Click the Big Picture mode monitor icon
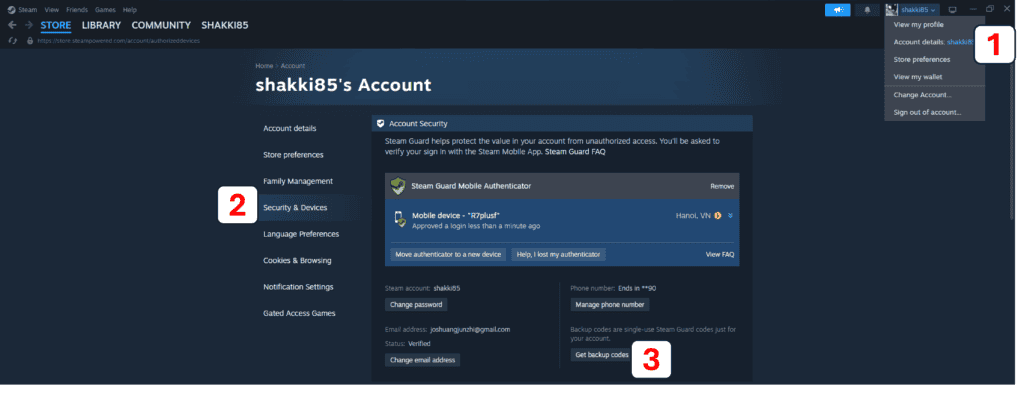 pyautogui.click(x=953, y=10)
